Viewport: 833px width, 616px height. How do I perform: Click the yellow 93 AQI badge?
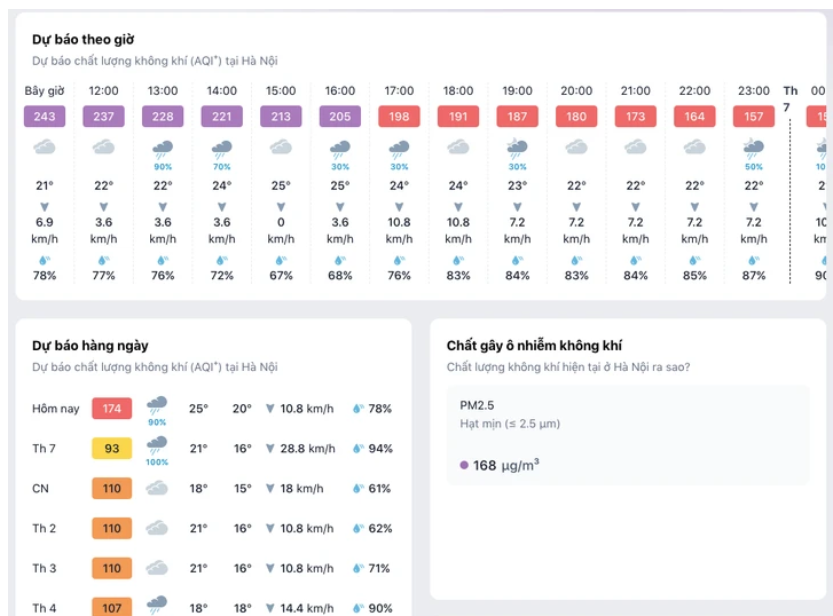112,448
